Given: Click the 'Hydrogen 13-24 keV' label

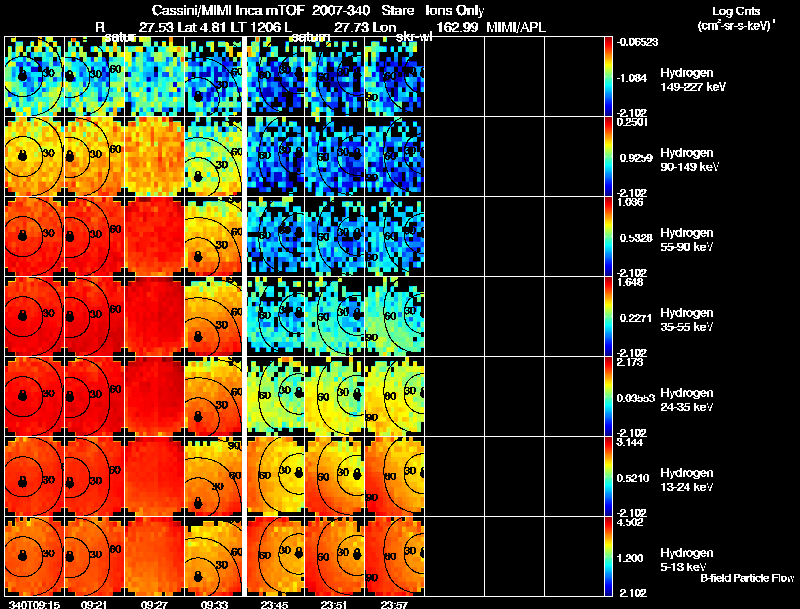Looking at the screenshot, I should (x=687, y=480).
